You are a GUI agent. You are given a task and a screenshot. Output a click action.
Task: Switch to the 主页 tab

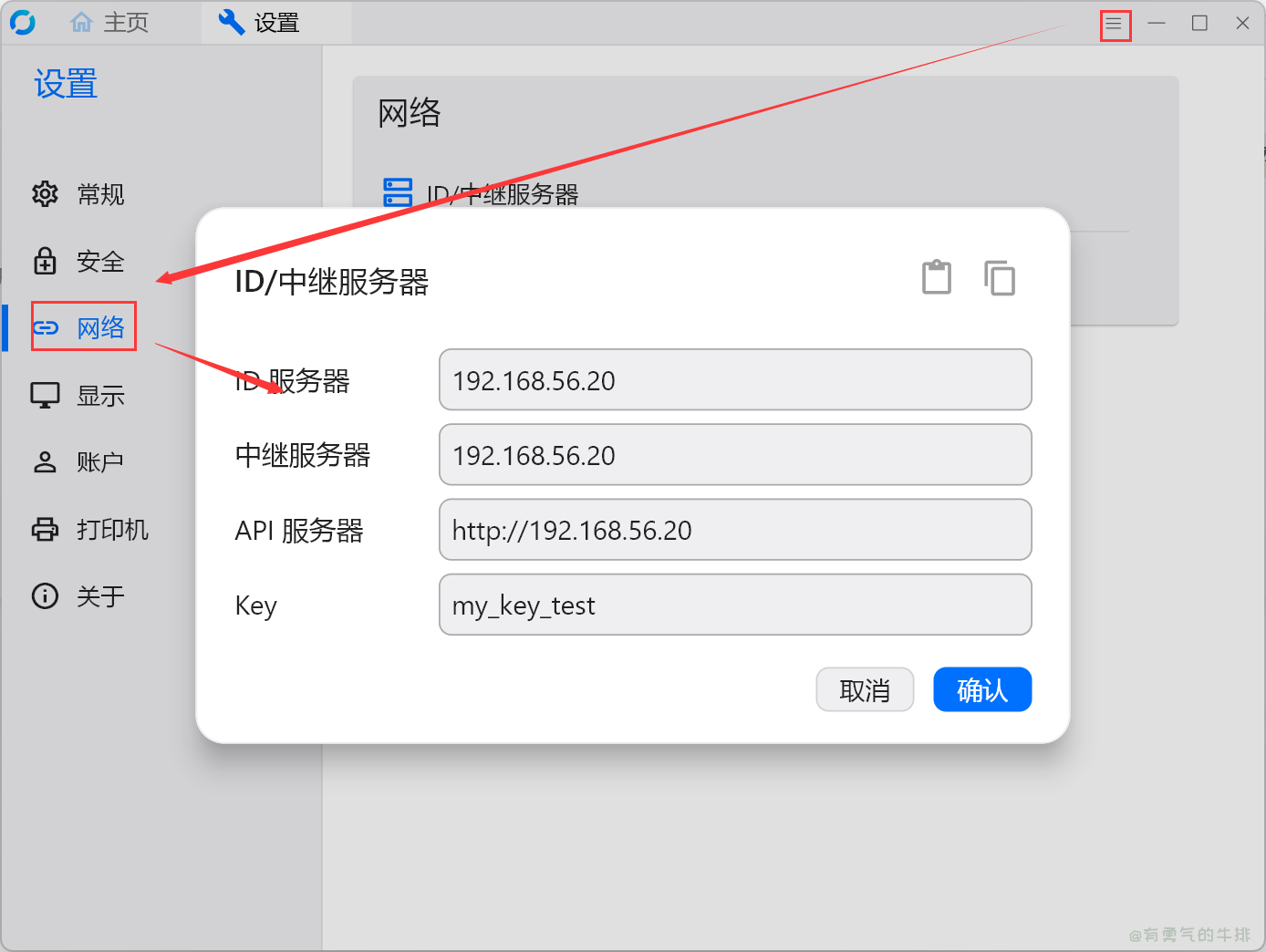pyautogui.click(x=109, y=22)
